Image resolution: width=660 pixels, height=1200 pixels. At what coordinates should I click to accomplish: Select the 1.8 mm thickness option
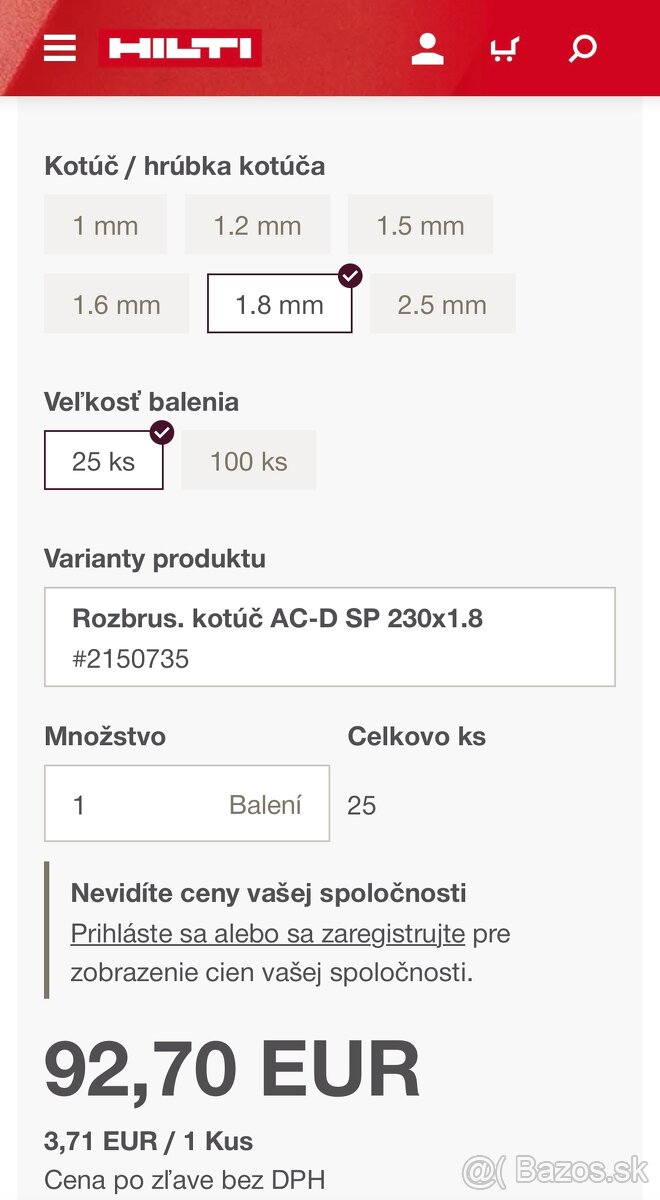coord(279,304)
